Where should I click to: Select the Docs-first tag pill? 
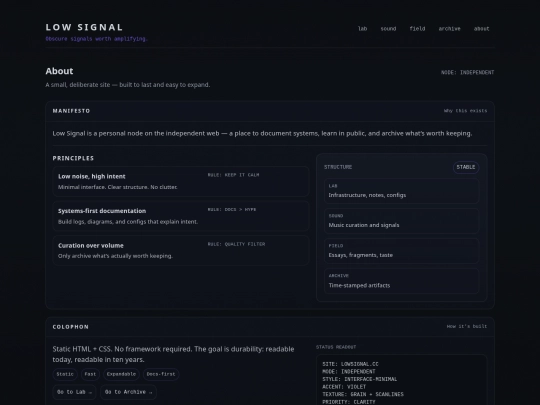click(x=161, y=374)
